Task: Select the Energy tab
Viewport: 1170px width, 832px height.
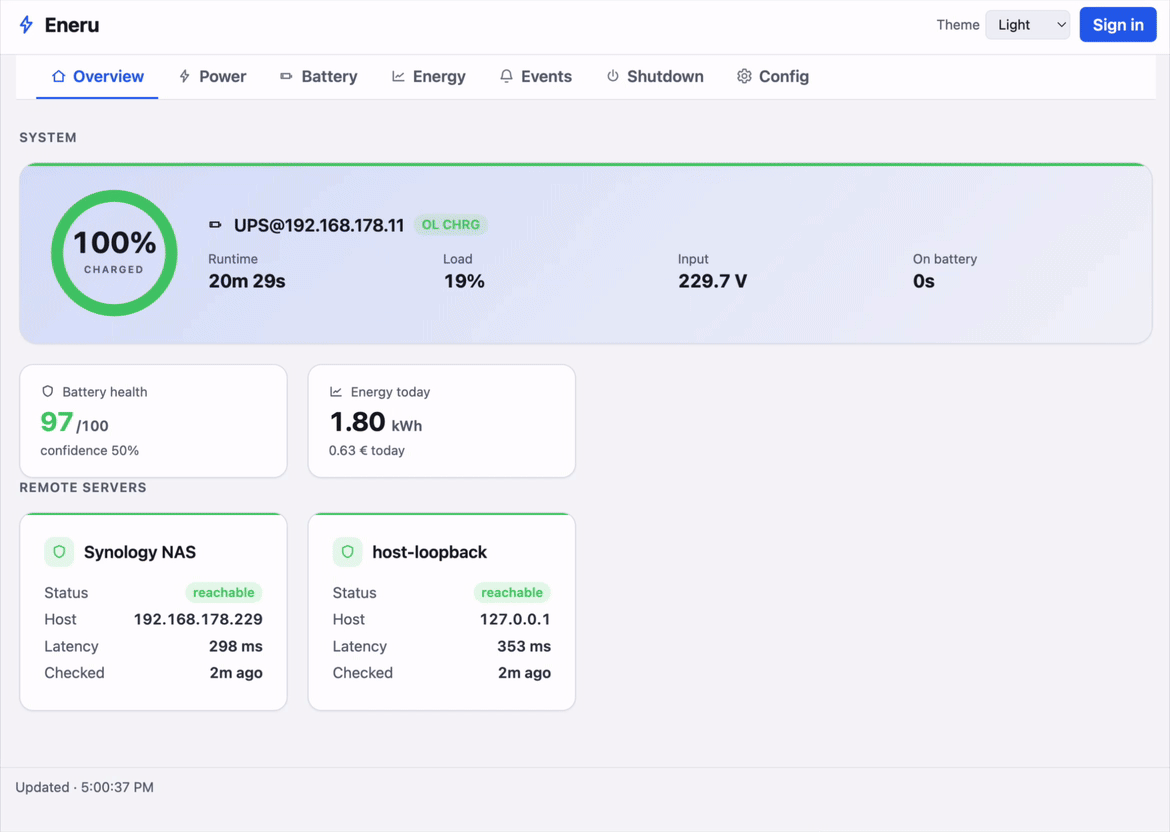Action: tap(428, 76)
